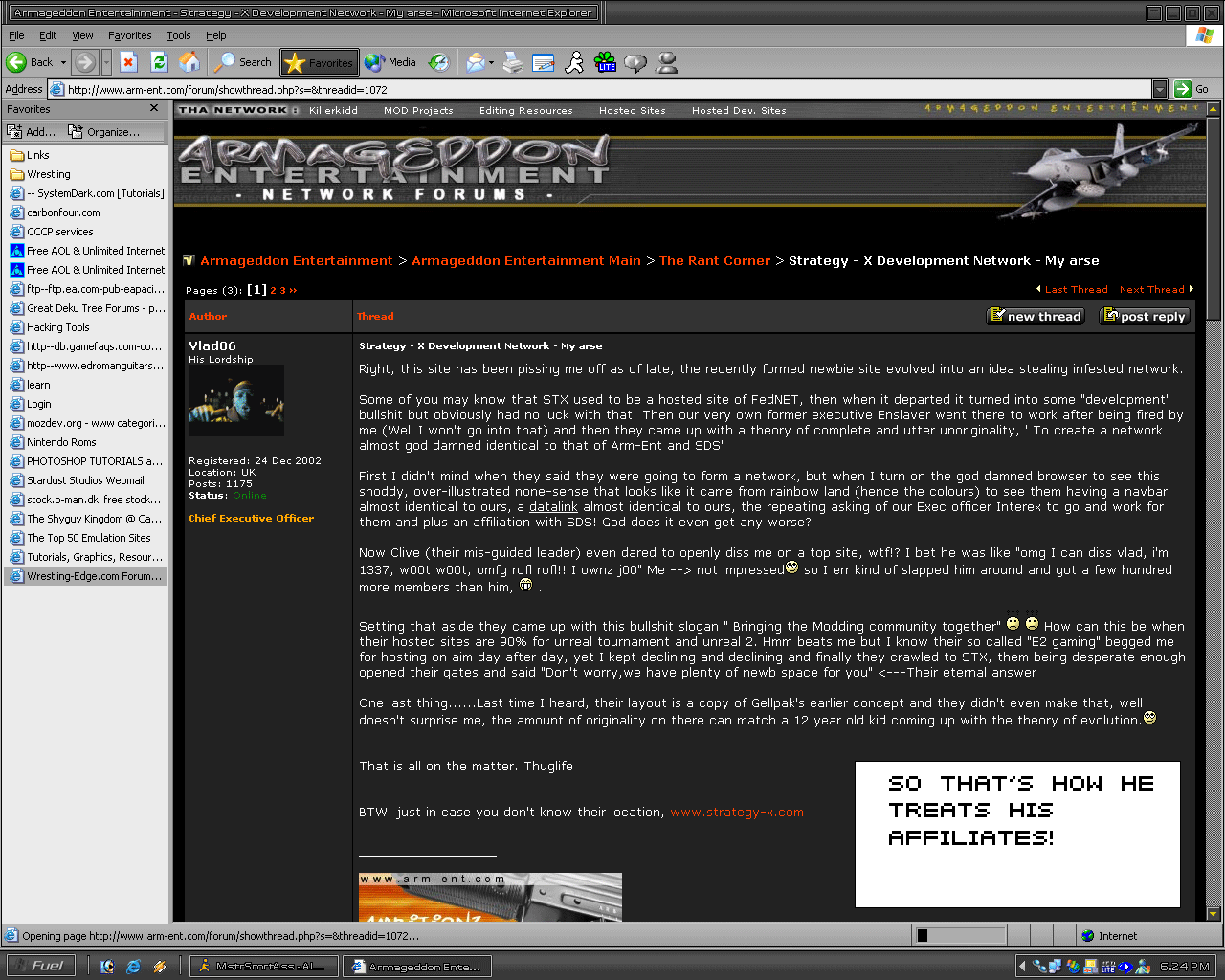Print the page with the printer icon
Image resolution: width=1225 pixels, height=980 pixels.
click(x=513, y=63)
